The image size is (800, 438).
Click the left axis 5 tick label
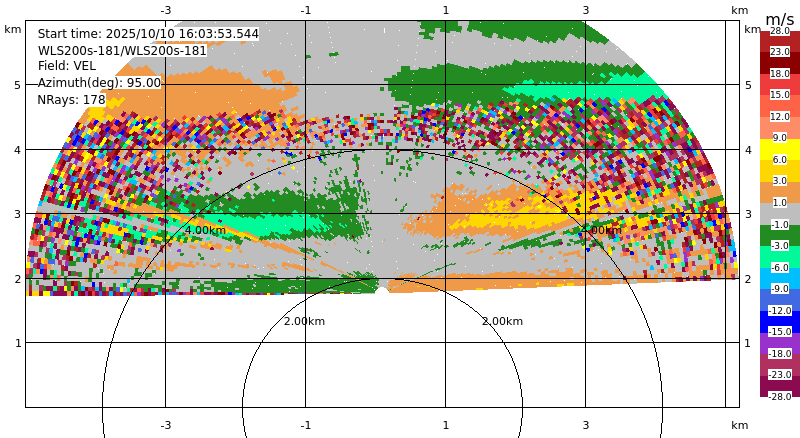point(18,85)
